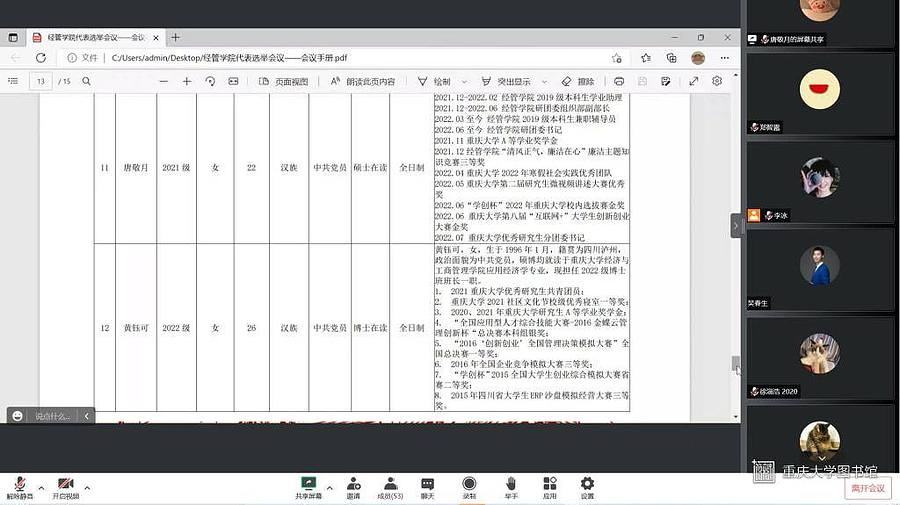Select the 擦除 eraser tool
This screenshot has width=900, height=505.
(577, 81)
